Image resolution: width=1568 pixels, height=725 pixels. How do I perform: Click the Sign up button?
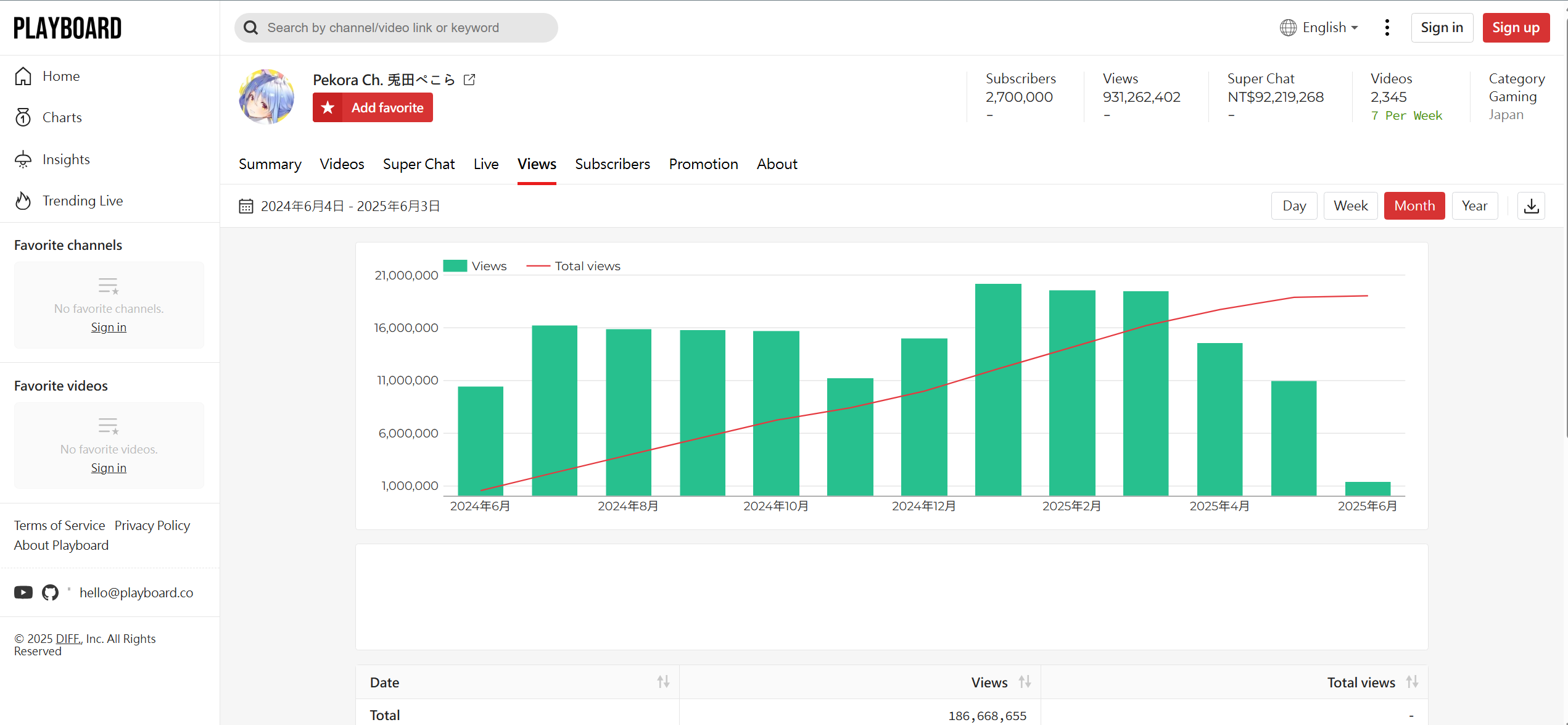(1516, 28)
